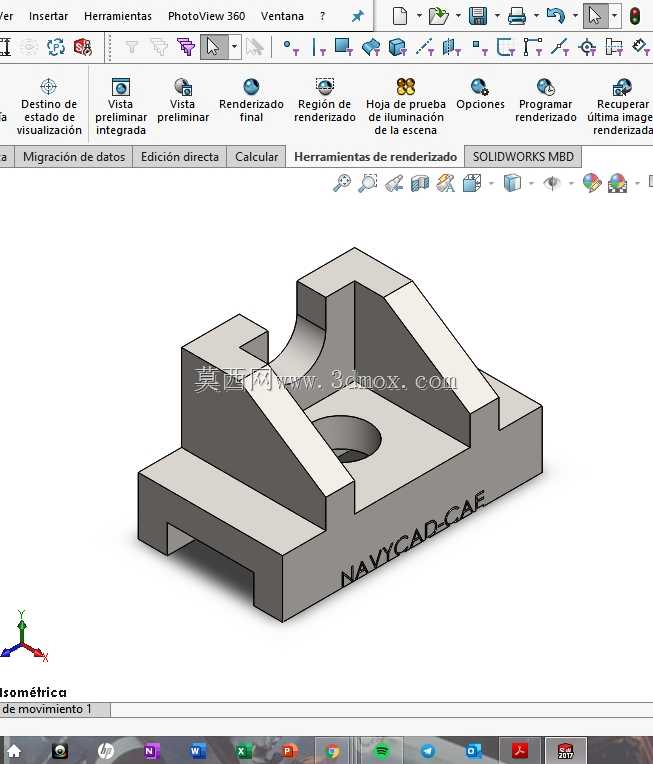The image size is (653, 764).
Task: Open Spotify from taskbar
Action: point(382,751)
